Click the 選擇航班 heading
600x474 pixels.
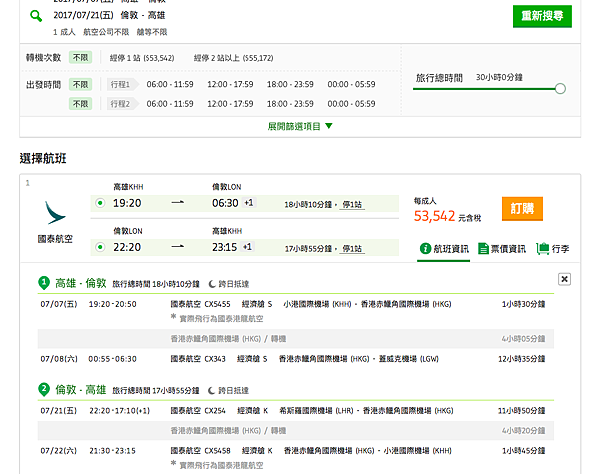point(43,158)
